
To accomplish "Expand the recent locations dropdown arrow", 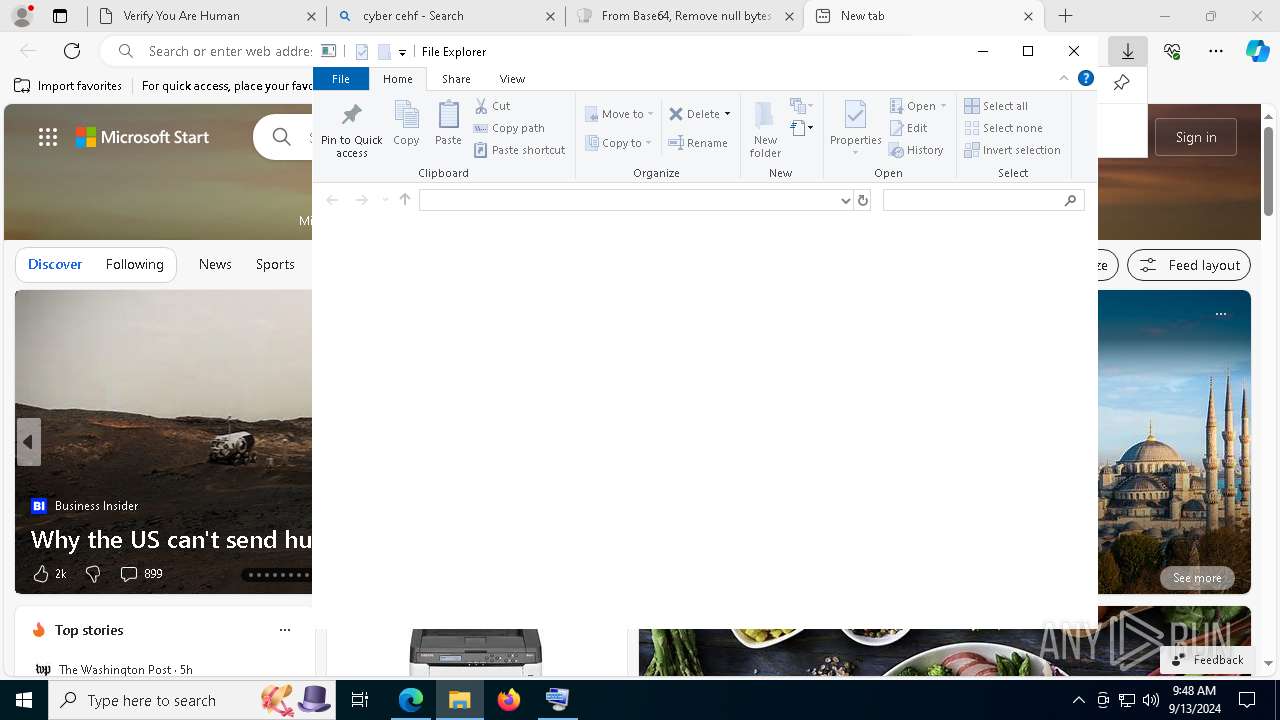I will (x=385, y=200).
